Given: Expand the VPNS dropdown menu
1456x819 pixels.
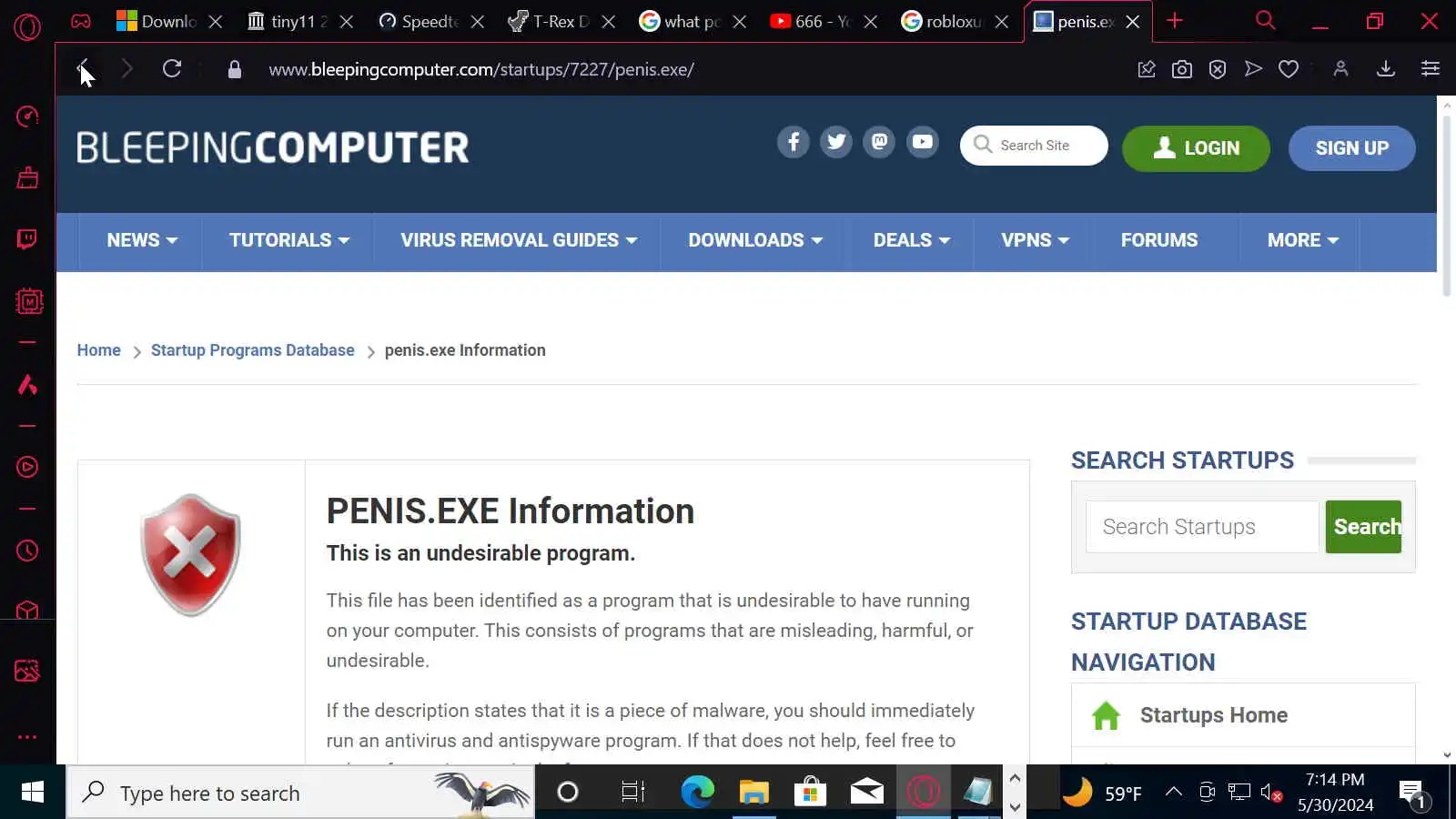Looking at the screenshot, I should click(1036, 240).
